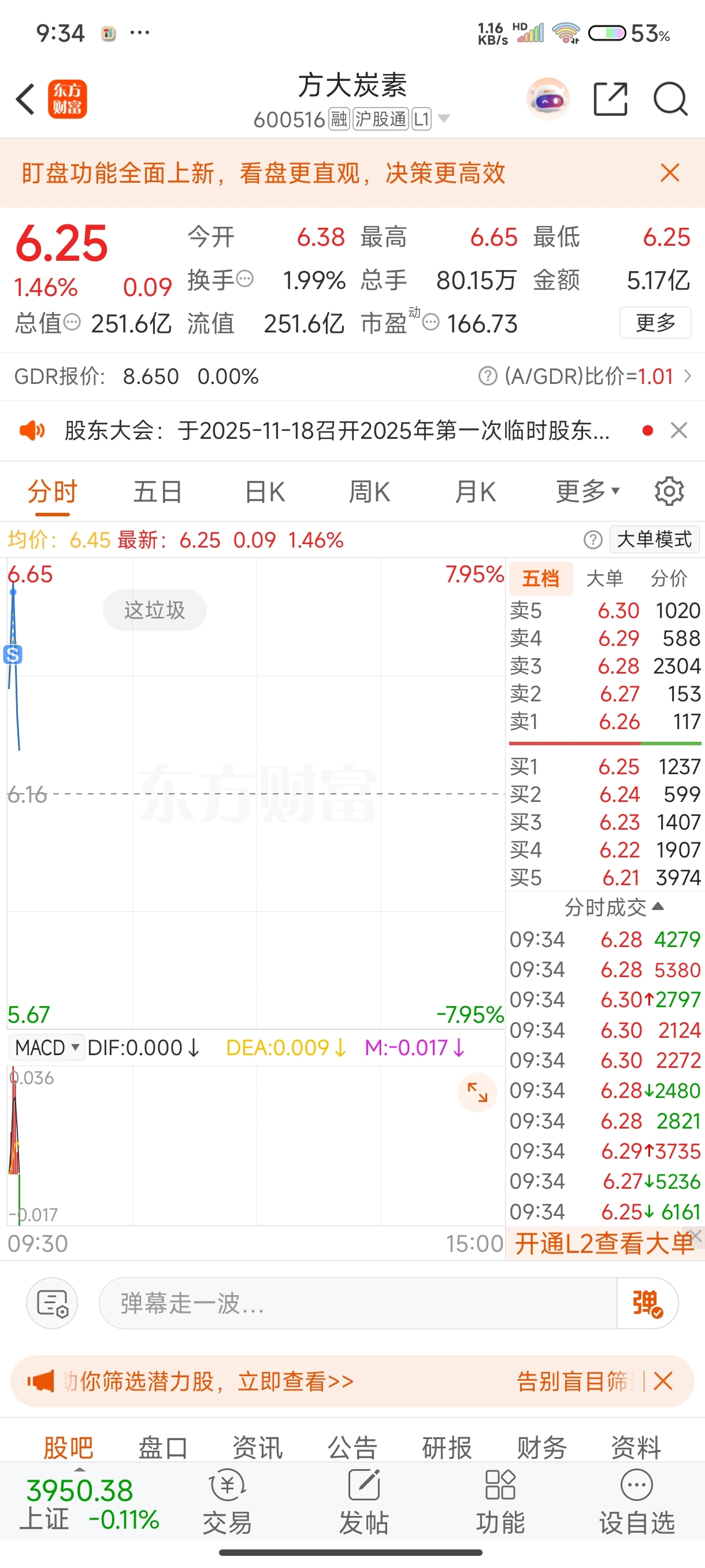The width and height of the screenshot is (705, 1568).
Task: Switch to 周K chart tab
Action: 369,491
